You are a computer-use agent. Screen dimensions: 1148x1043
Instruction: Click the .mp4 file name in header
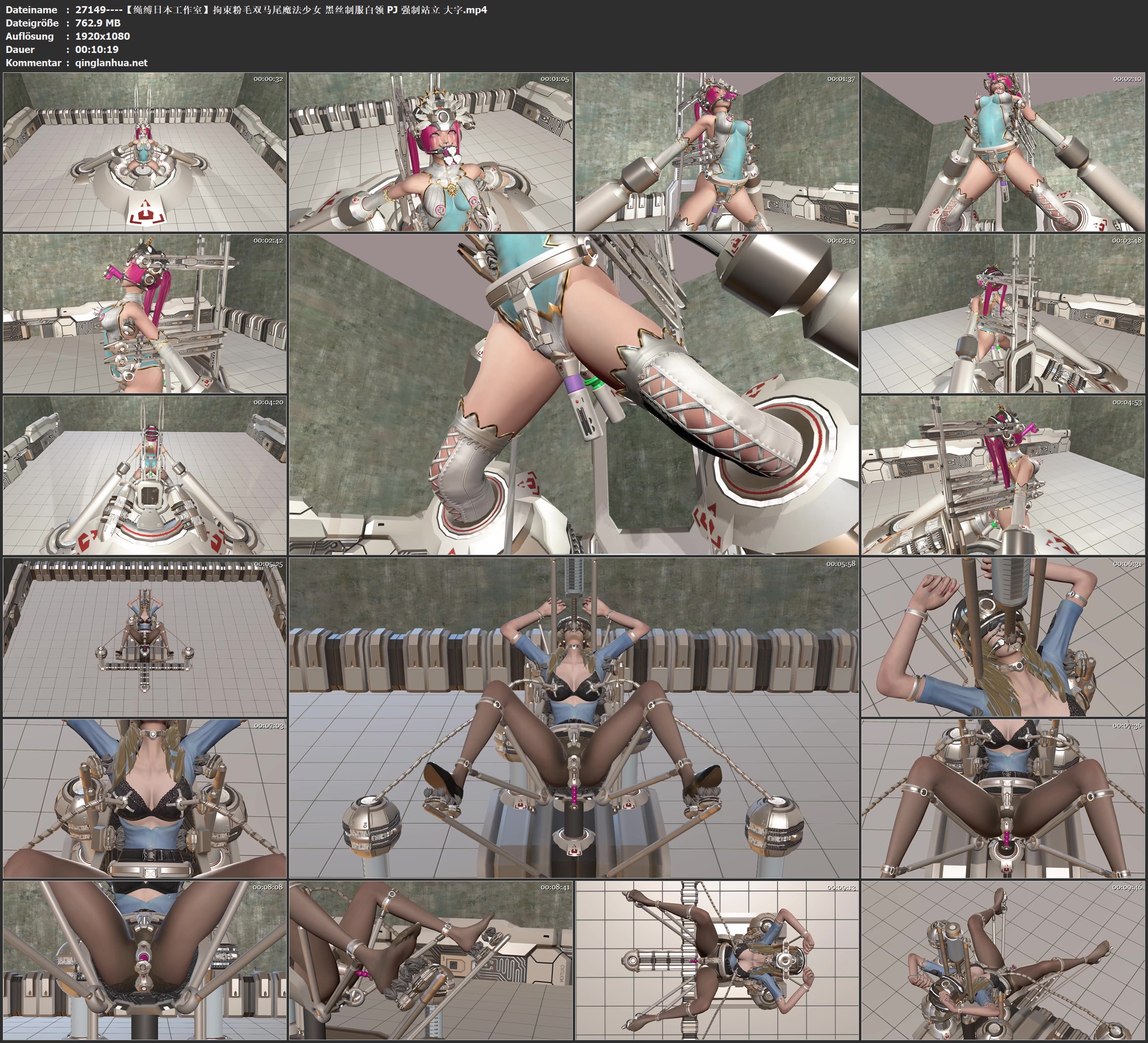[281, 9]
